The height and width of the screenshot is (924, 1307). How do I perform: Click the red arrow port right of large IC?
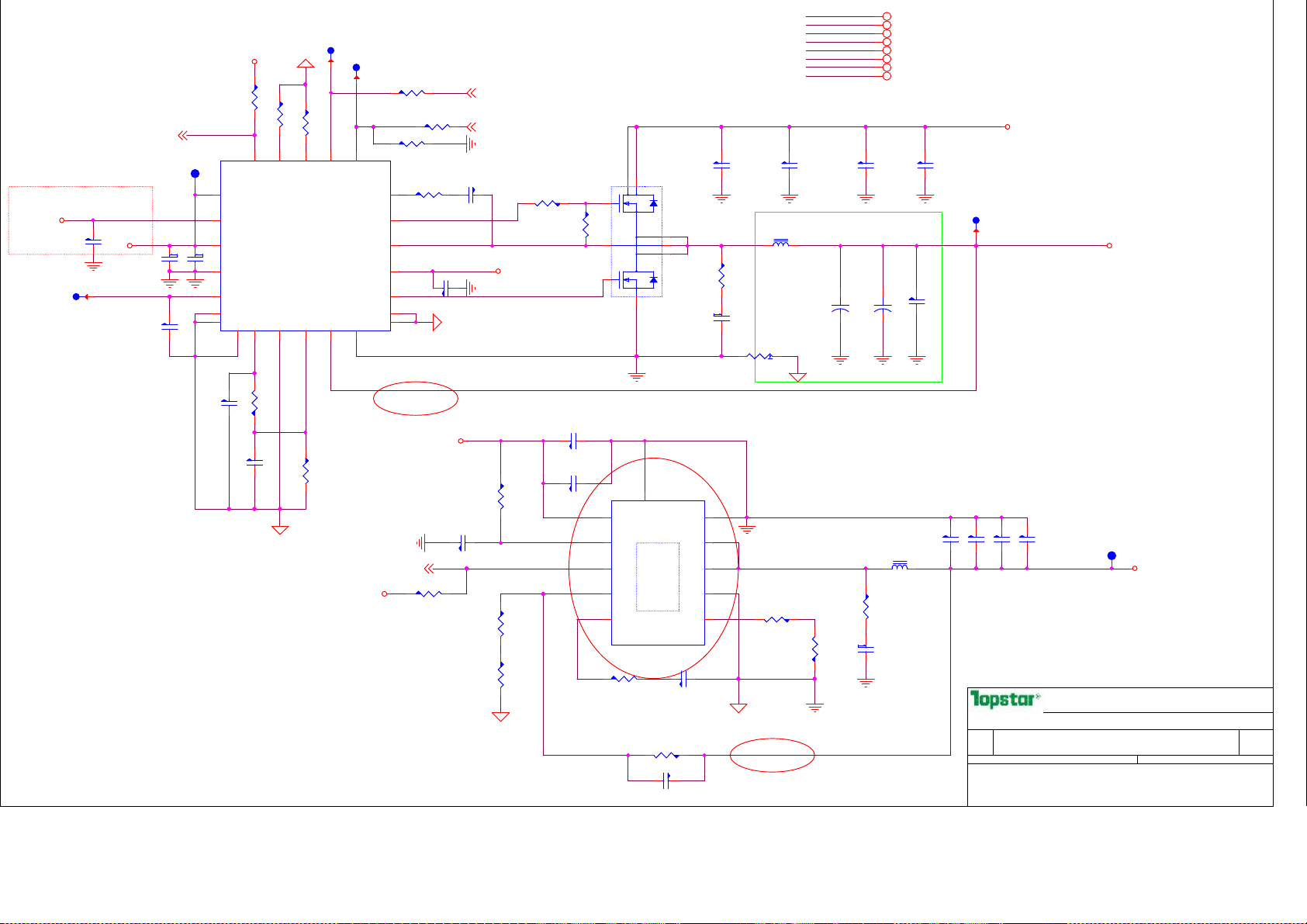tap(437, 322)
